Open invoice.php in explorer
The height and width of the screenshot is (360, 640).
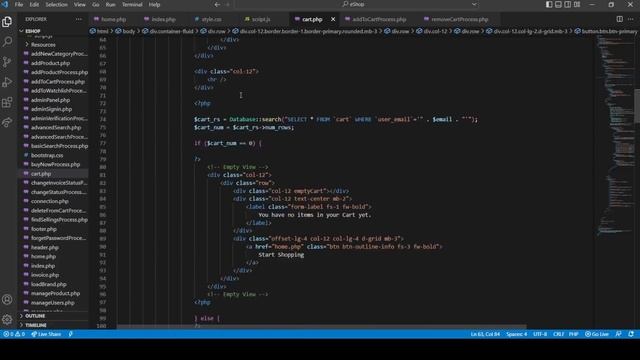click(45, 275)
